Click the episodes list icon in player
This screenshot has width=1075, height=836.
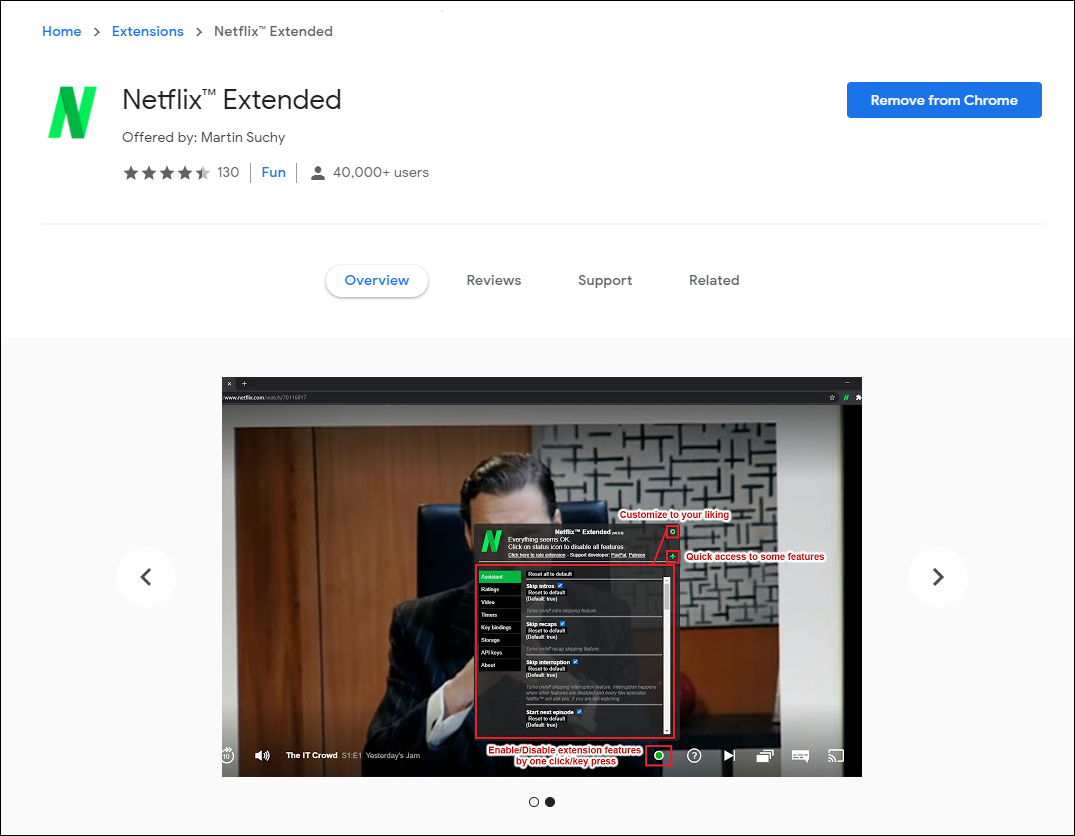click(764, 756)
